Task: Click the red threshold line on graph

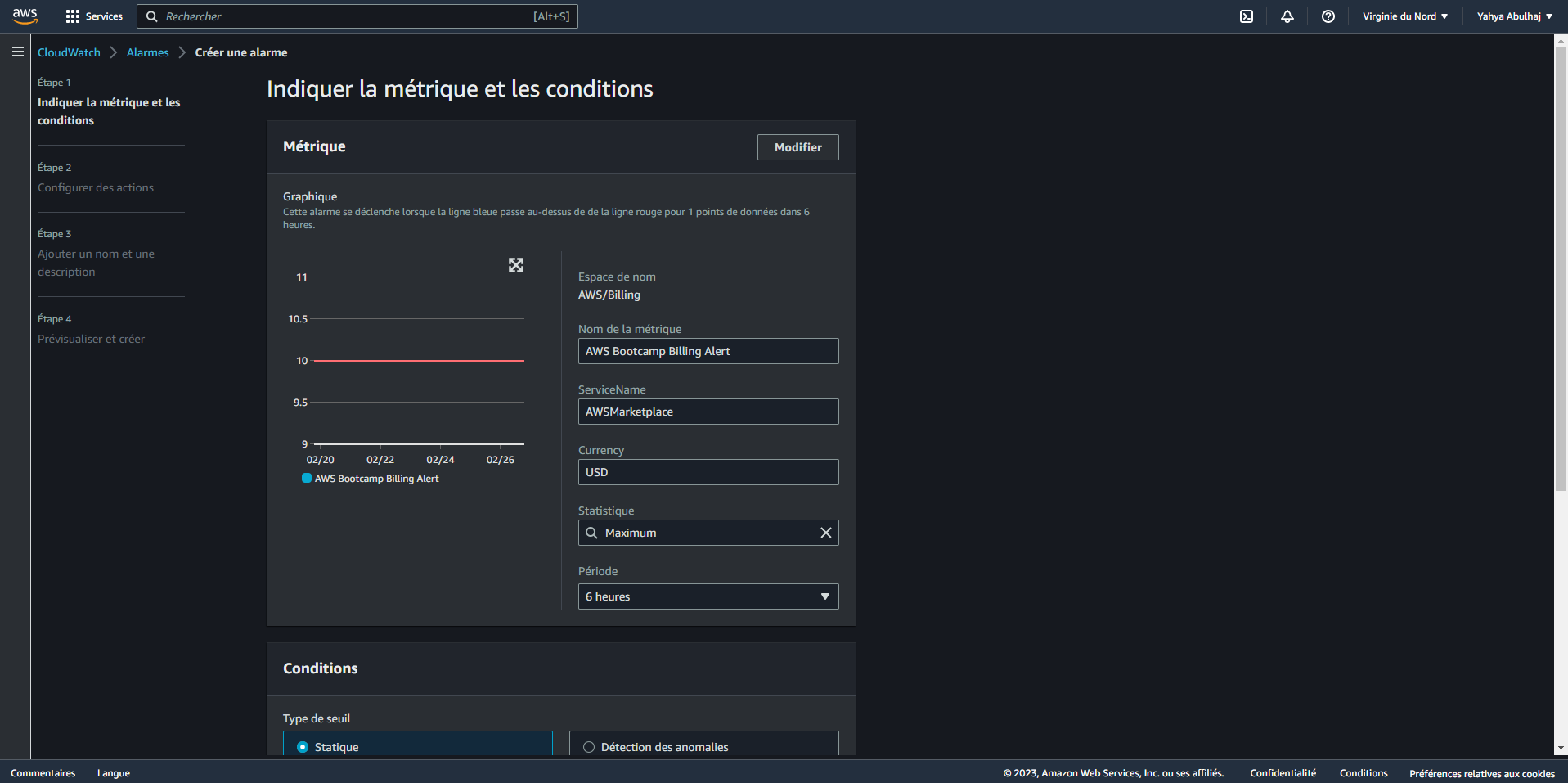Action: coord(419,360)
